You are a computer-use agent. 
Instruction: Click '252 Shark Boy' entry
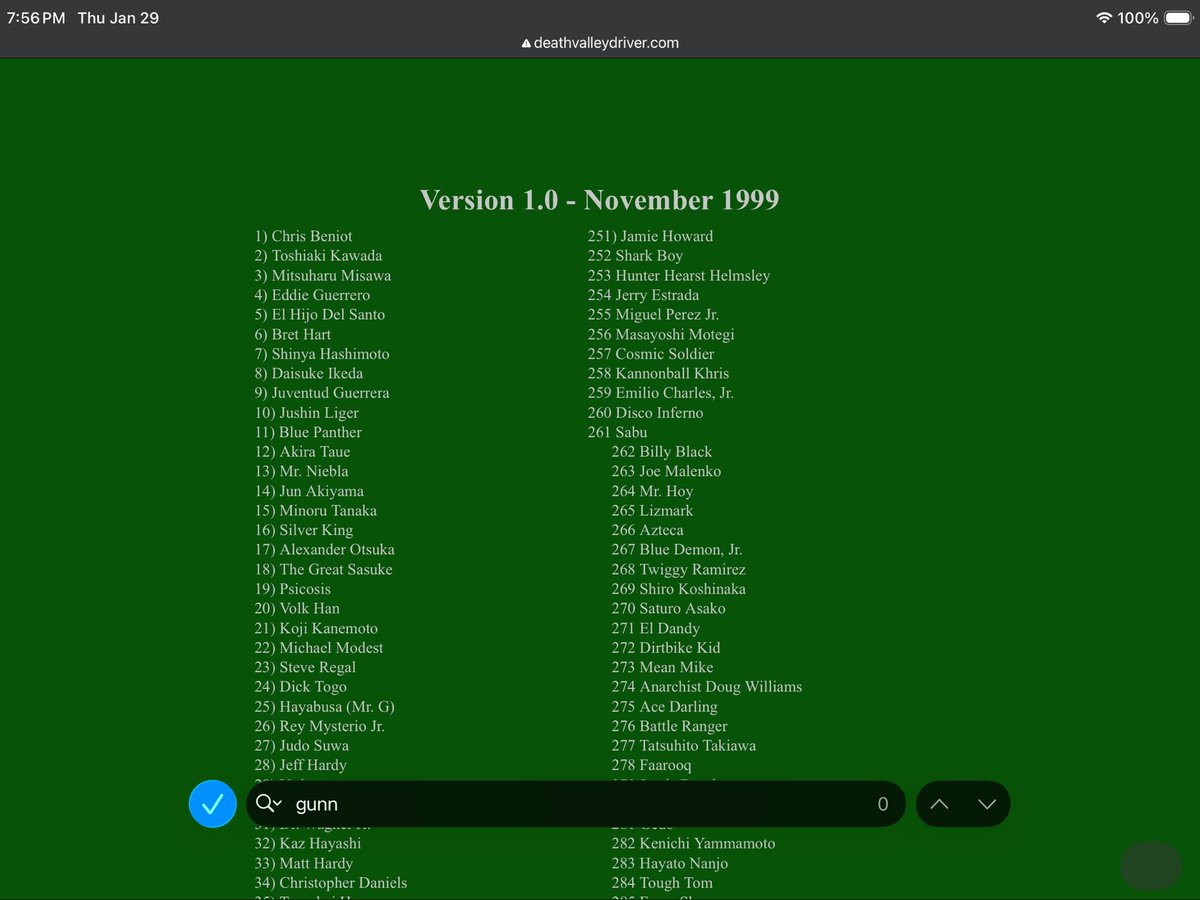[x=635, y=256]
